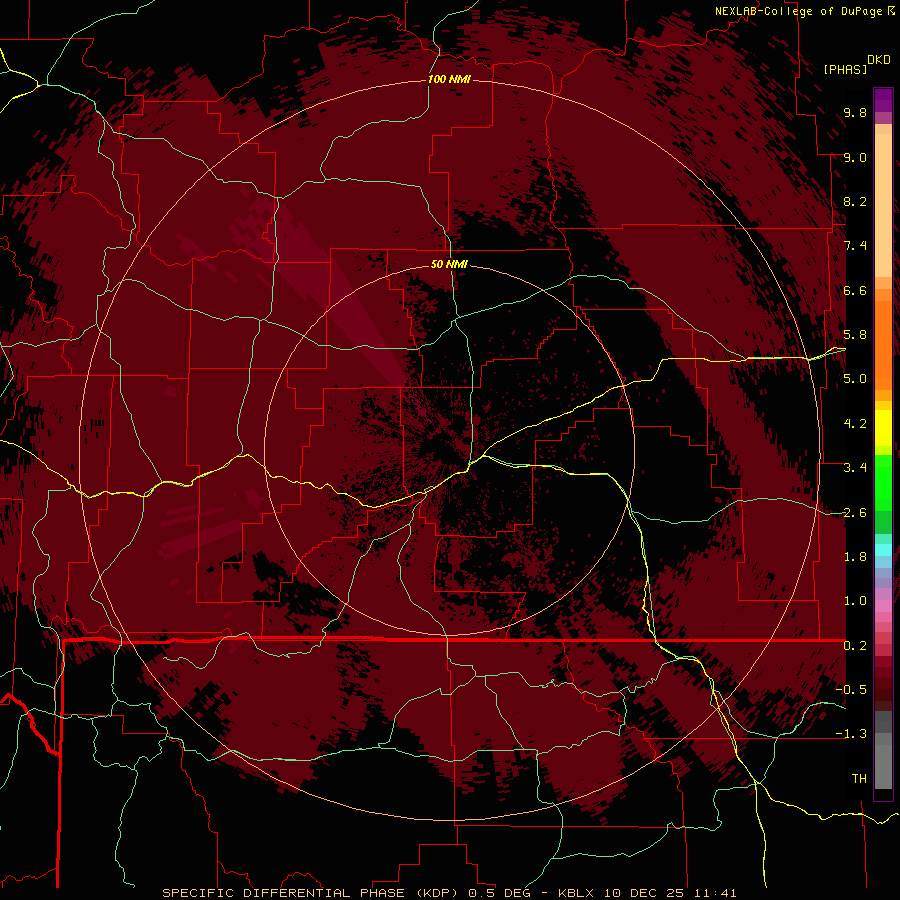Click the 9.0 scale value
Image resolution: width=900 pixels, height=900 pixels.
[855, 158]
